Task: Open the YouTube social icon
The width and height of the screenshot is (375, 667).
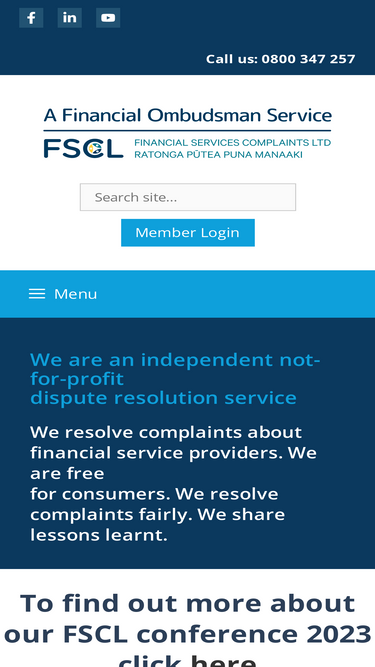Action: tap(108, 18)
